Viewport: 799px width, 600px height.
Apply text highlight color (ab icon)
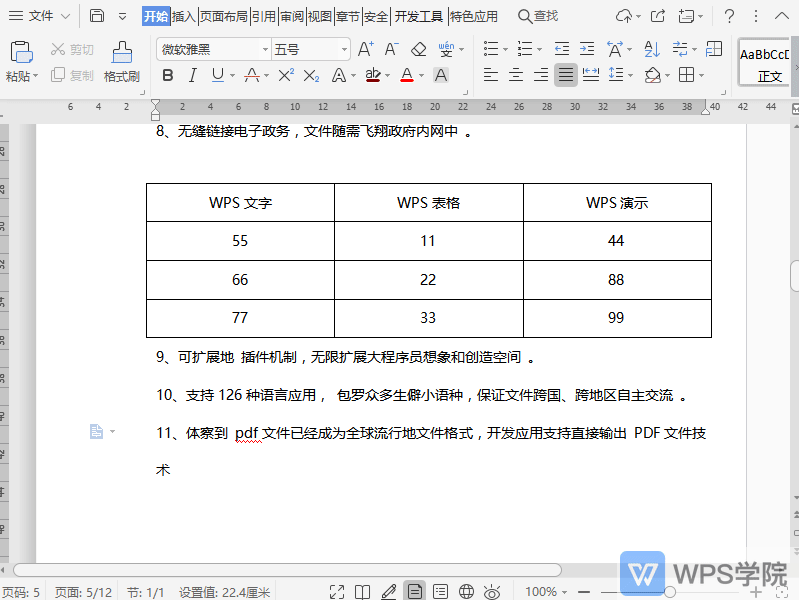click(x=373, y=75)
